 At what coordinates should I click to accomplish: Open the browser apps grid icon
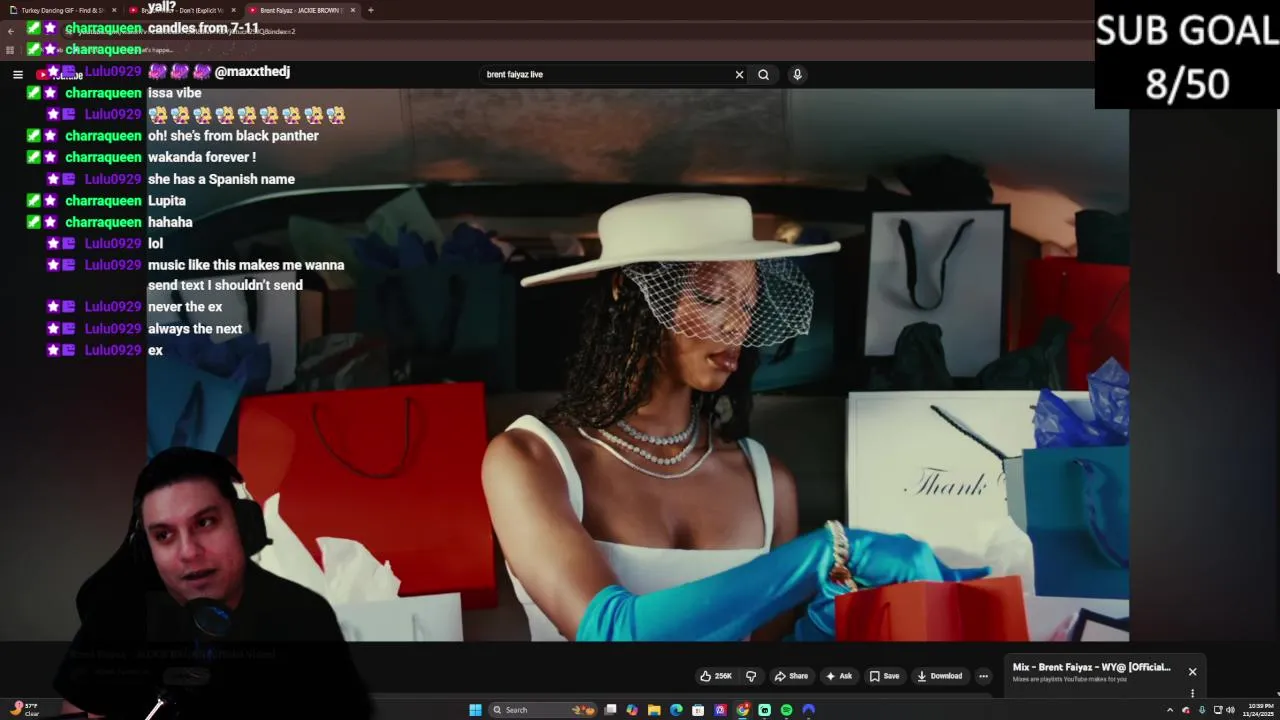point(10,50)
